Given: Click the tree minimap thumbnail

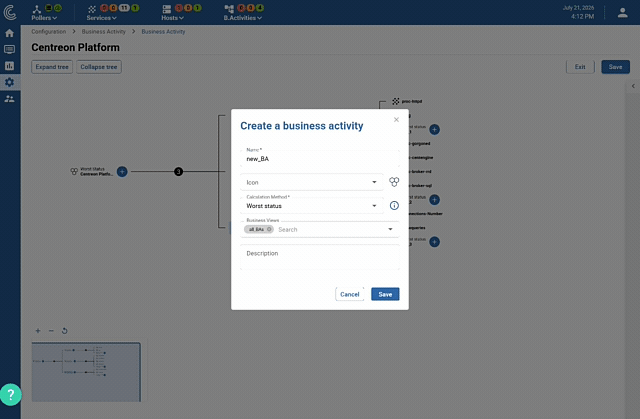Looking at the screenshot, I should [x=86, y=372].
